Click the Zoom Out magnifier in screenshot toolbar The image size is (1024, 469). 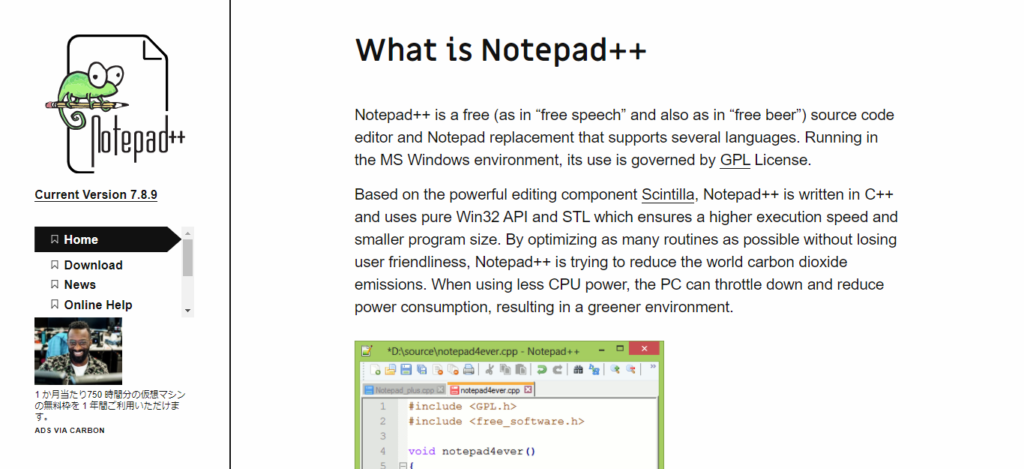[631, 370]
